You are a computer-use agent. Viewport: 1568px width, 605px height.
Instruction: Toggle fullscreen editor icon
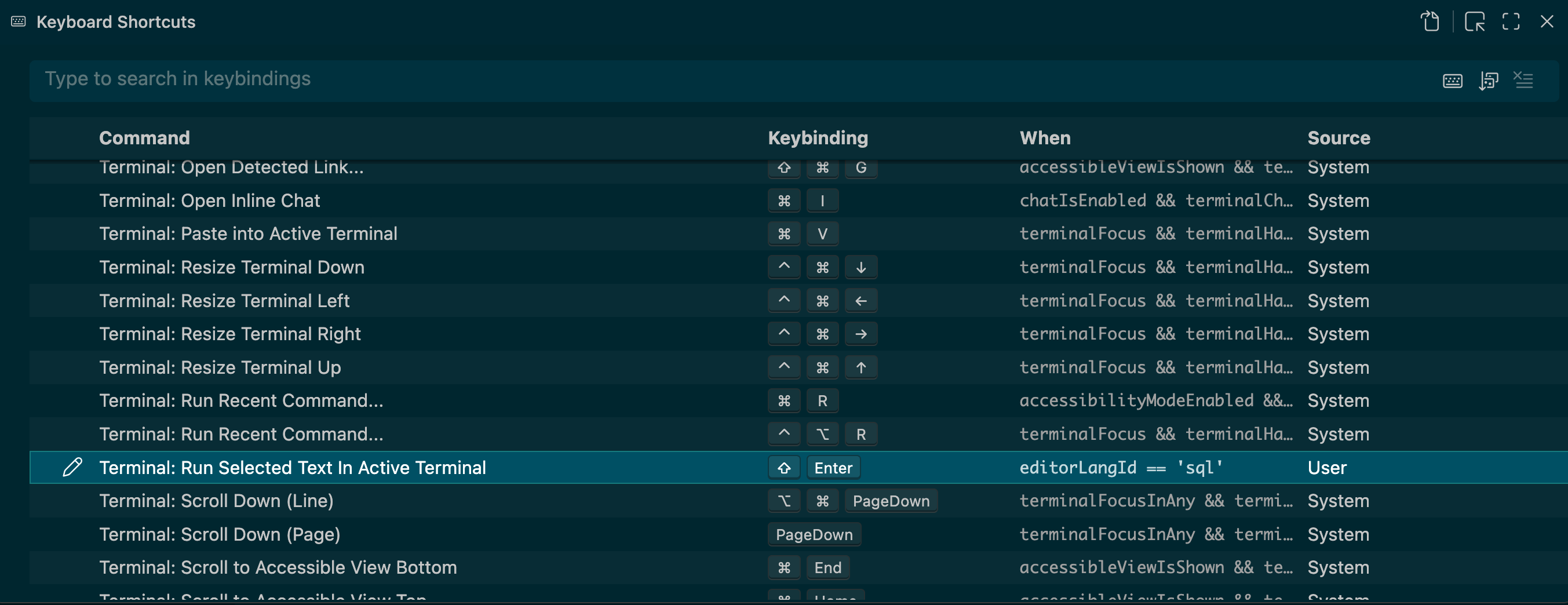point(1511,22)
